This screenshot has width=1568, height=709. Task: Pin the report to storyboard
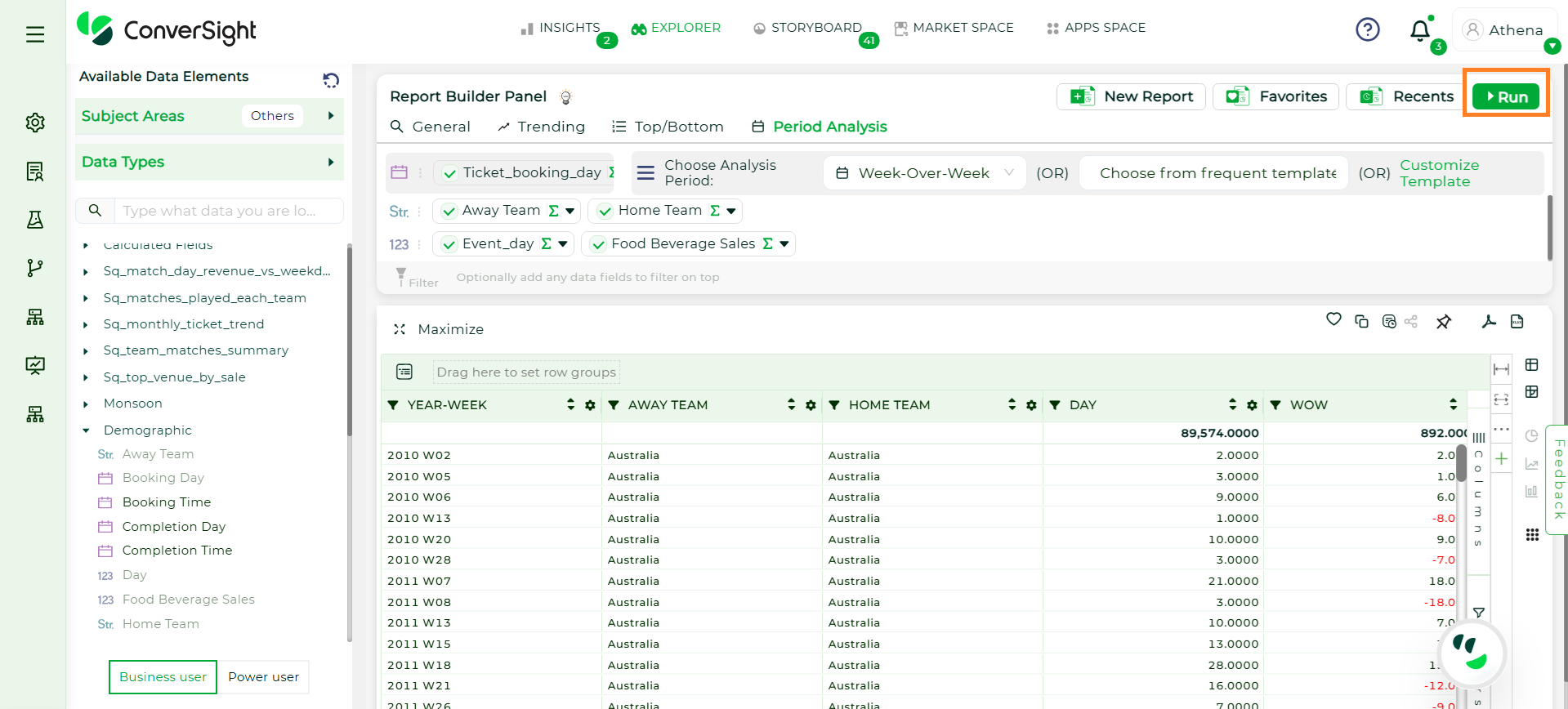pyautogui.click(x=1444, y=321)
